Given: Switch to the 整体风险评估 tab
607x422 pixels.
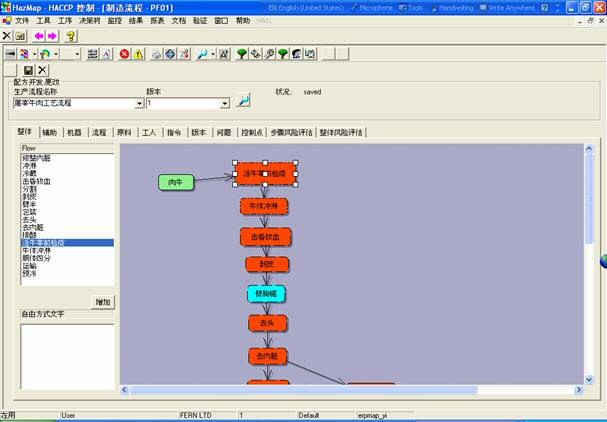Looking at the screenshot, I should (x=341, y=132).
